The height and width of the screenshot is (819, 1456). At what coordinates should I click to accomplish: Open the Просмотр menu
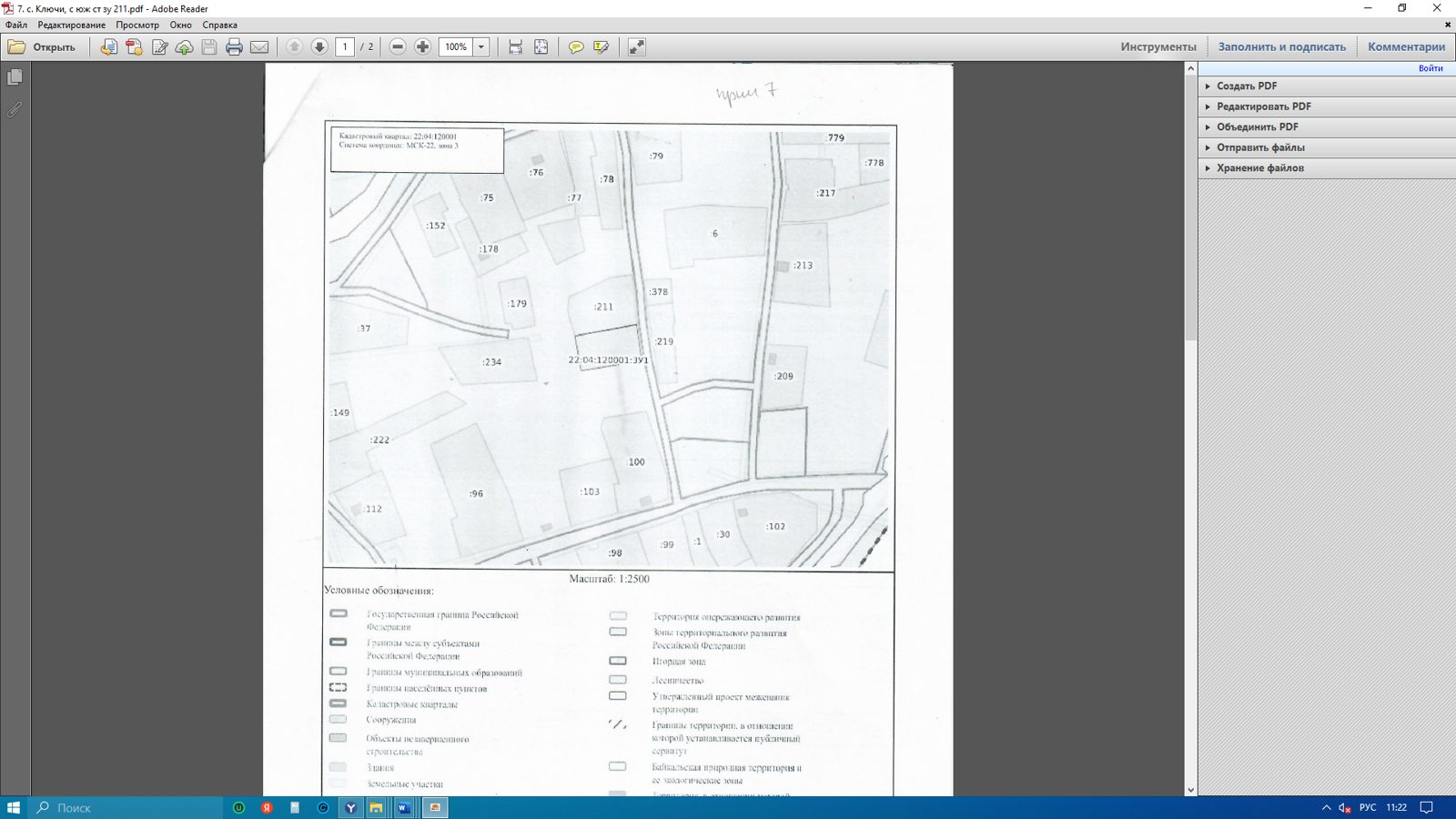pos(137,25)
